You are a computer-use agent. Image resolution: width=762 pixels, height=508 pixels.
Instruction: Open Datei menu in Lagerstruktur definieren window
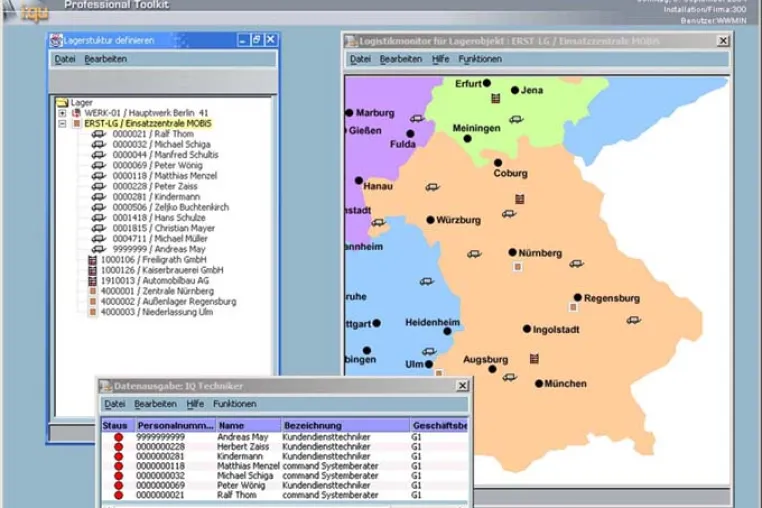65,59
